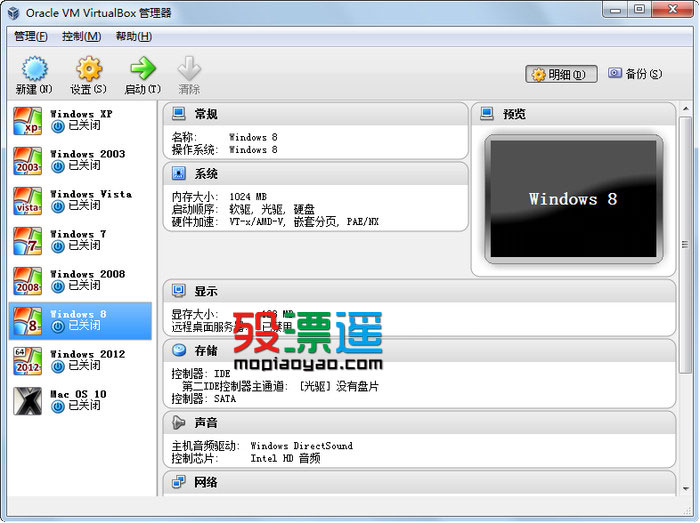Screen dimensions: 700x523
Task: Select the Windows 2008 machine icon
Action: (x=28, y=281)
